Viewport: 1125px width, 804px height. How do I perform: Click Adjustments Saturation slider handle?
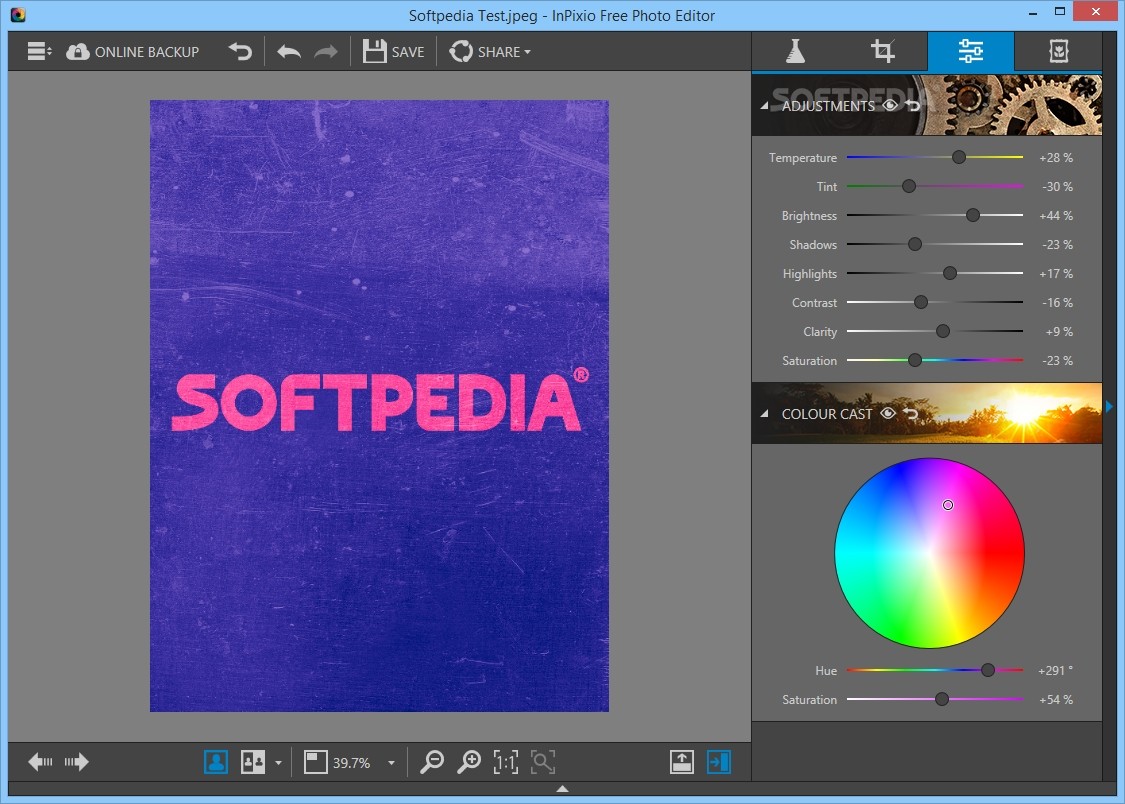coord(915,360)
